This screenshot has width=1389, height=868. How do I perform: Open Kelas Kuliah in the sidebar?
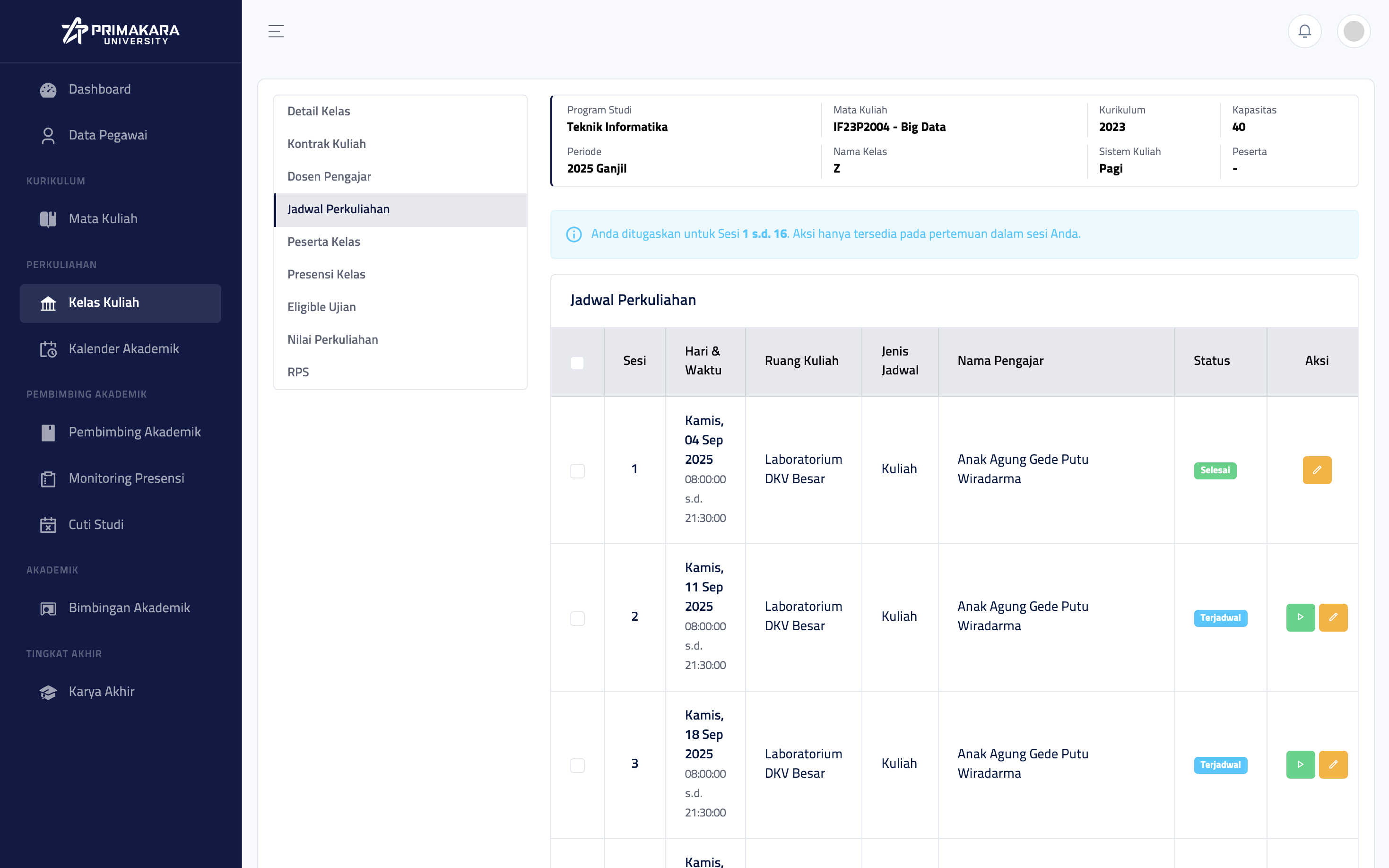pyautogui.click(x=121, y=303)
